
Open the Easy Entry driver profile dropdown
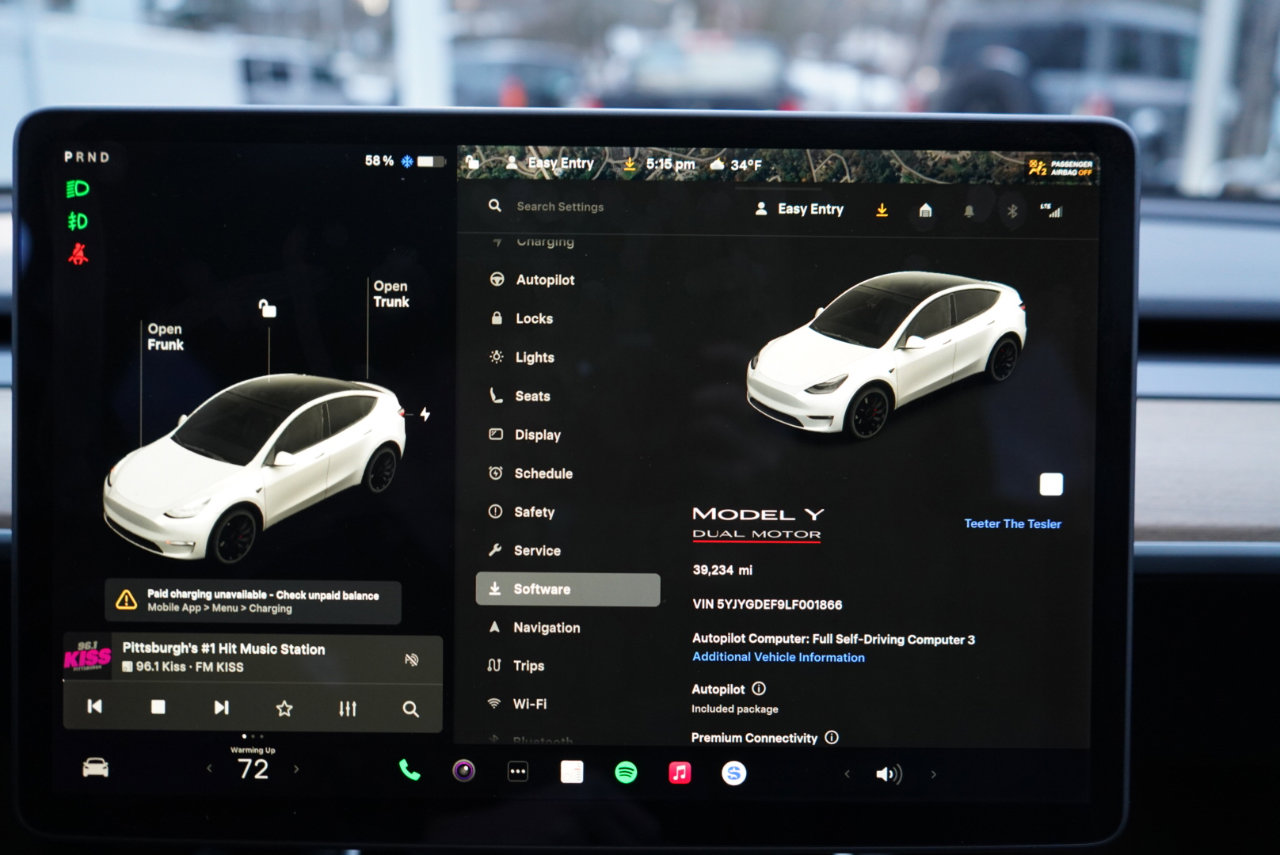point(800,208)
